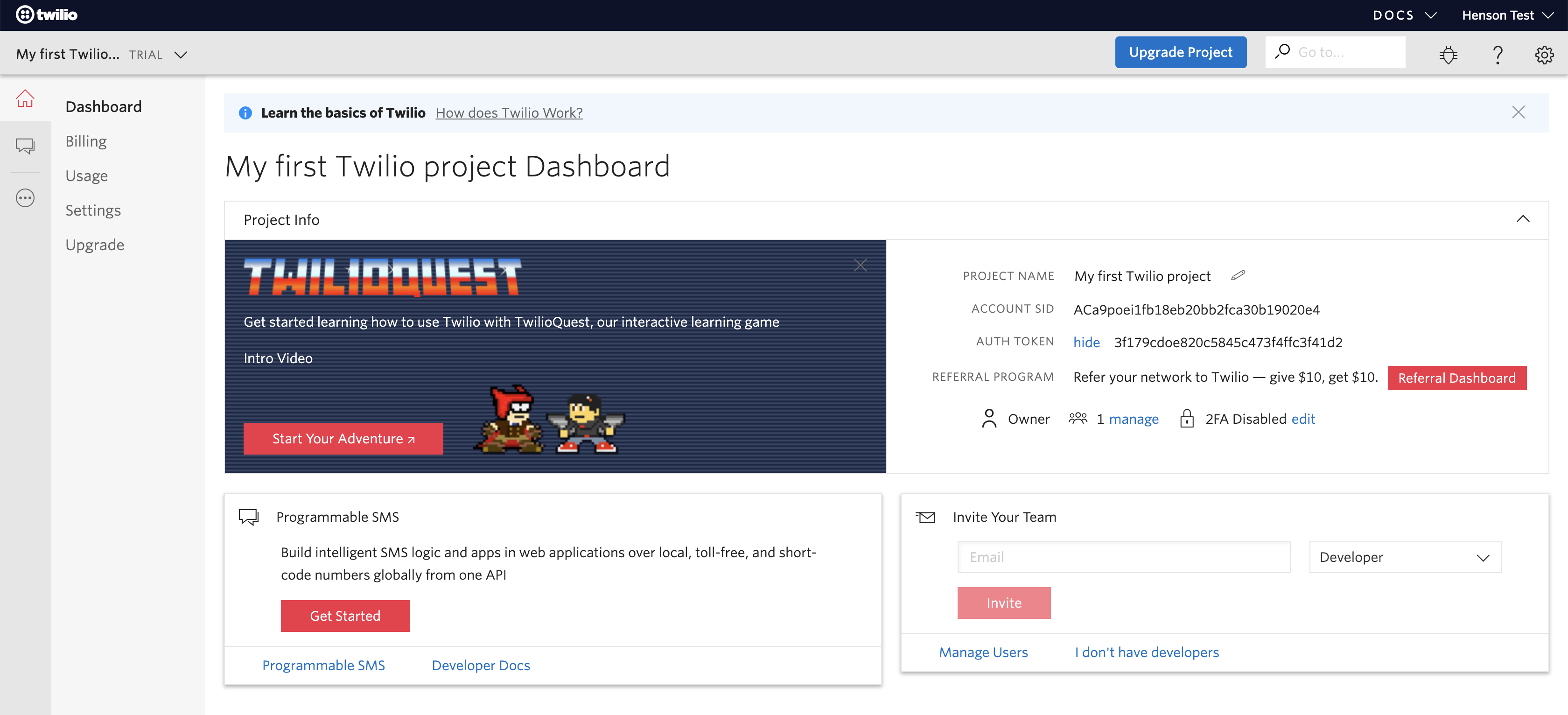Click the Invite Your Team envelope icon

pyautogui.click(x=925, y=517)
